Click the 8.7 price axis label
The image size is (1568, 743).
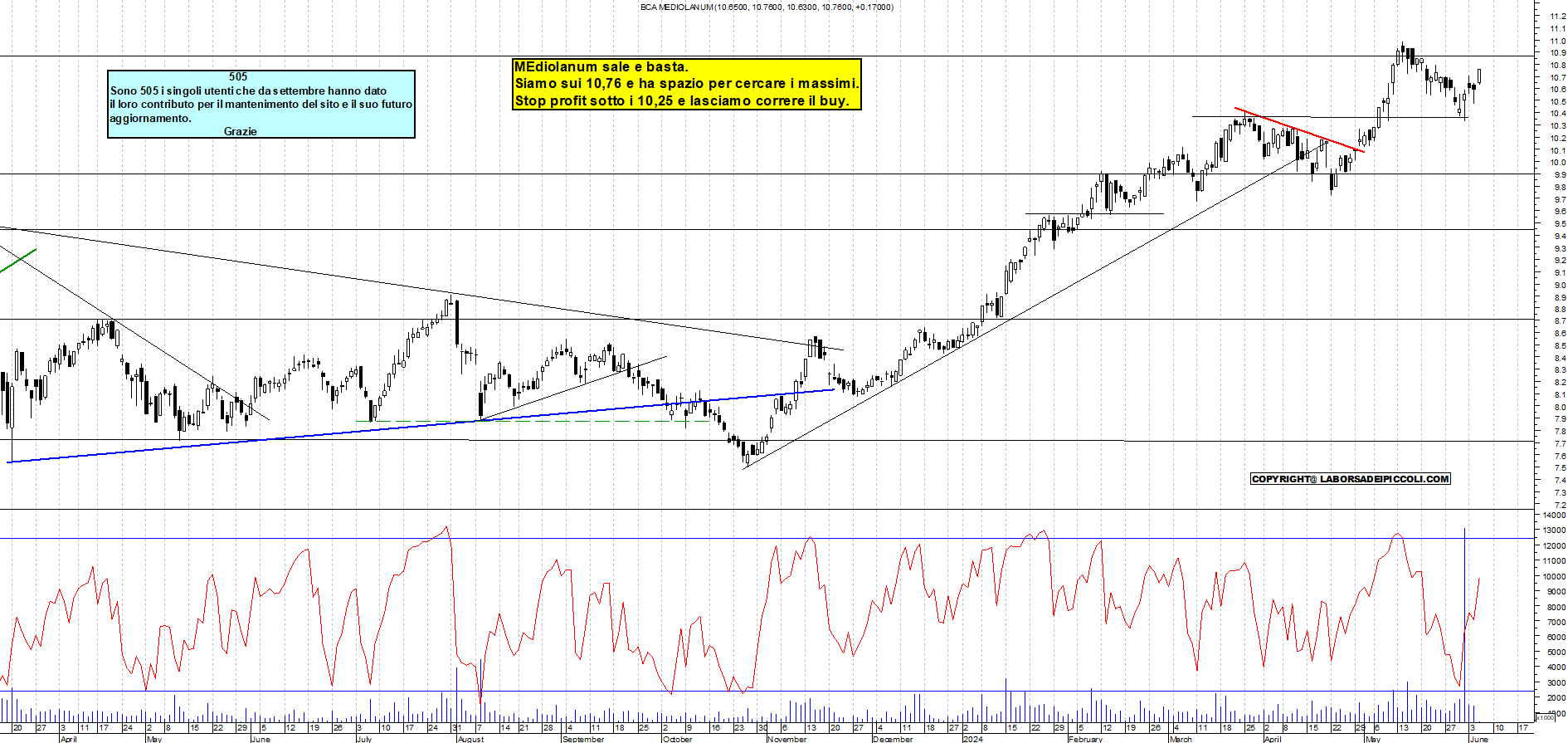(1560, 321)
